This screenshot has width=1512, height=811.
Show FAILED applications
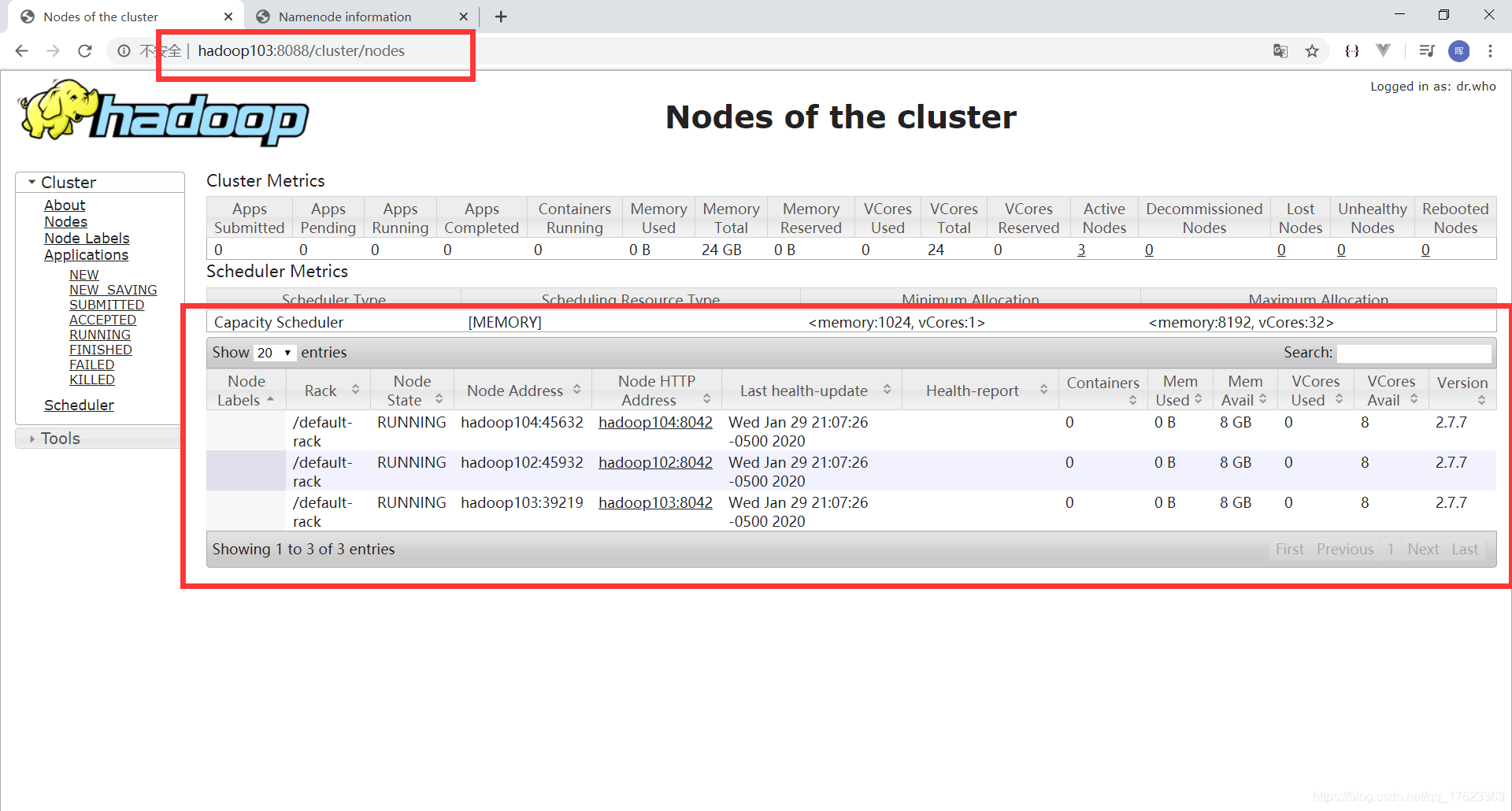pos(91,365)
